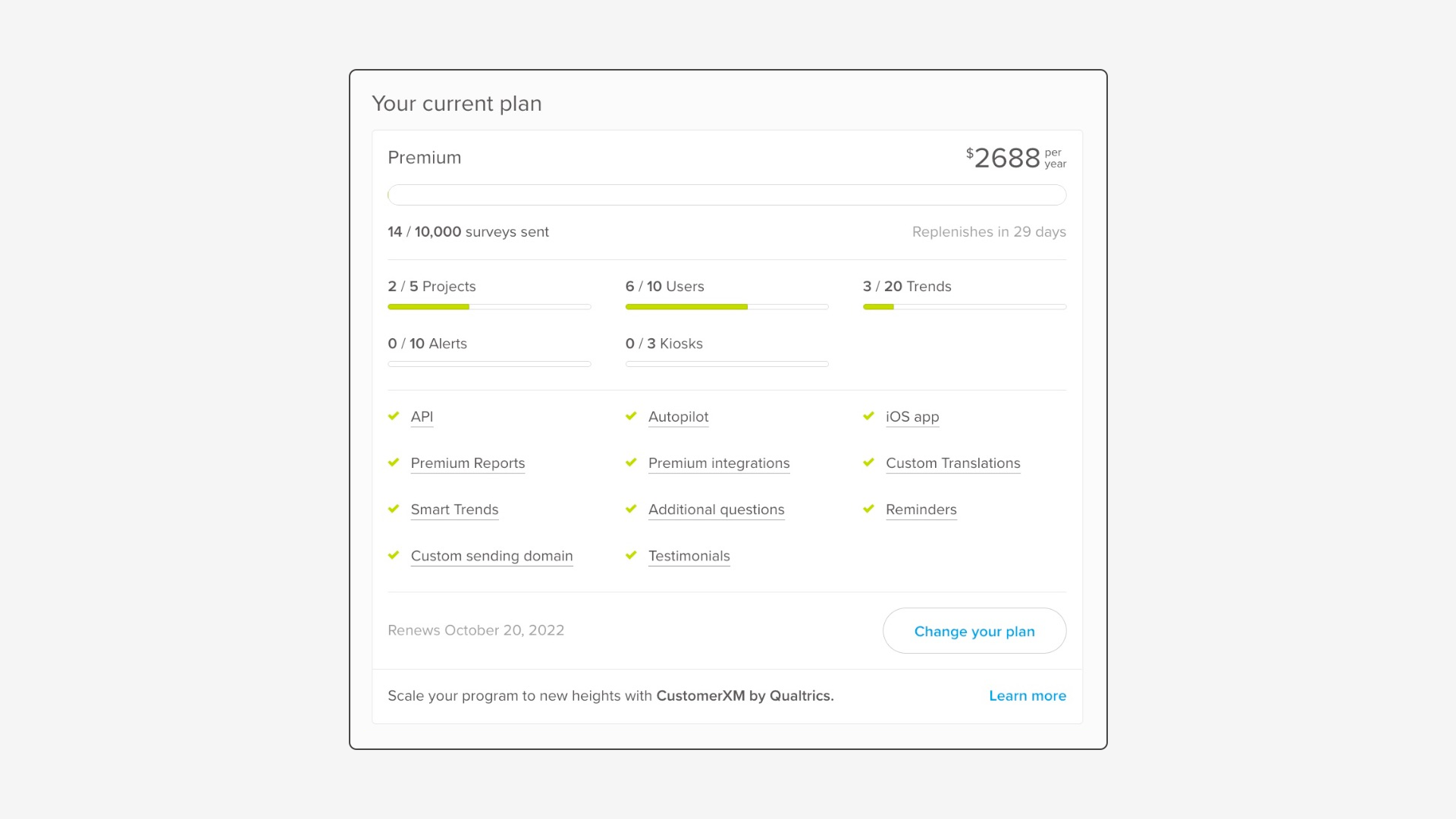
Task: Click the Premium Reports checkmark icon
Action: (394, 462)
